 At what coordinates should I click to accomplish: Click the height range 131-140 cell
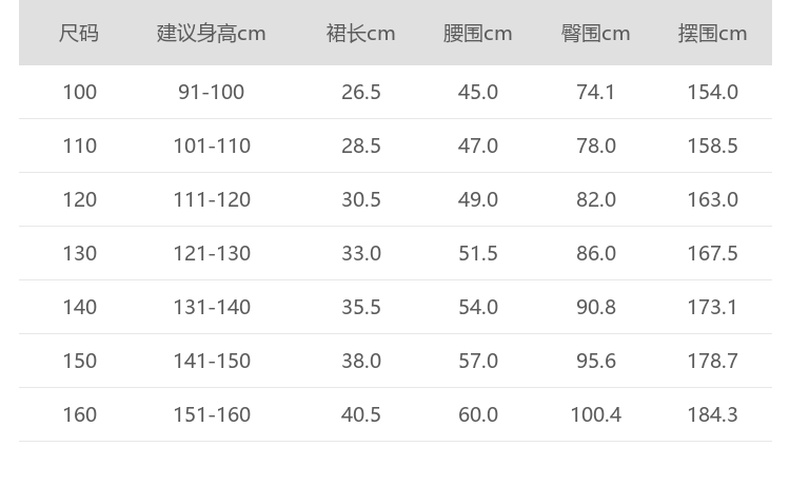[x=211, y=307]
